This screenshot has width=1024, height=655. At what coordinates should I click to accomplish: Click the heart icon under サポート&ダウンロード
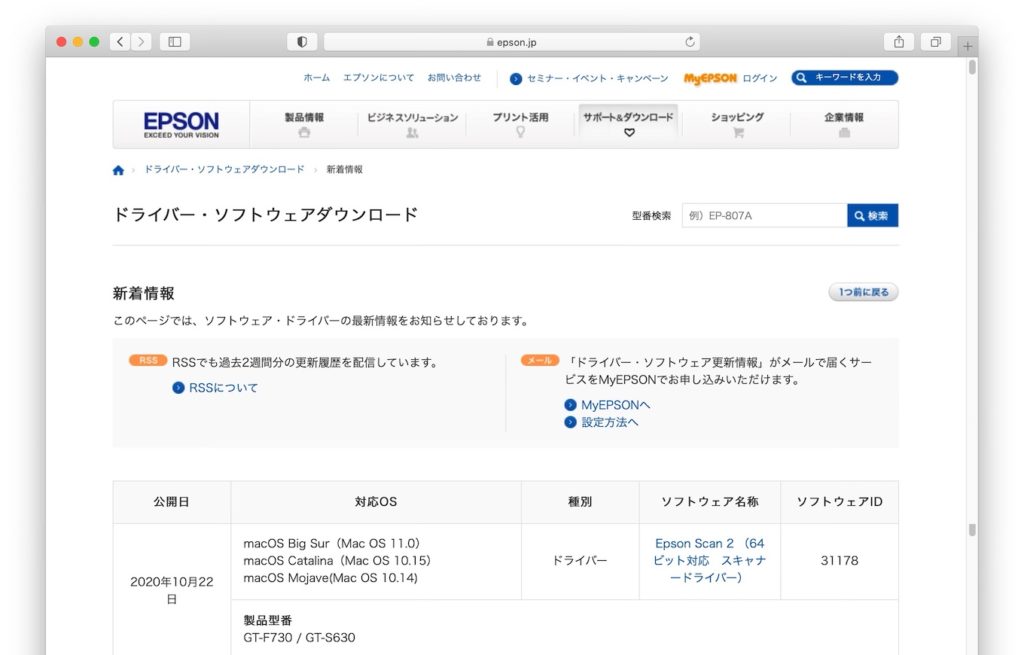(628, 133)
